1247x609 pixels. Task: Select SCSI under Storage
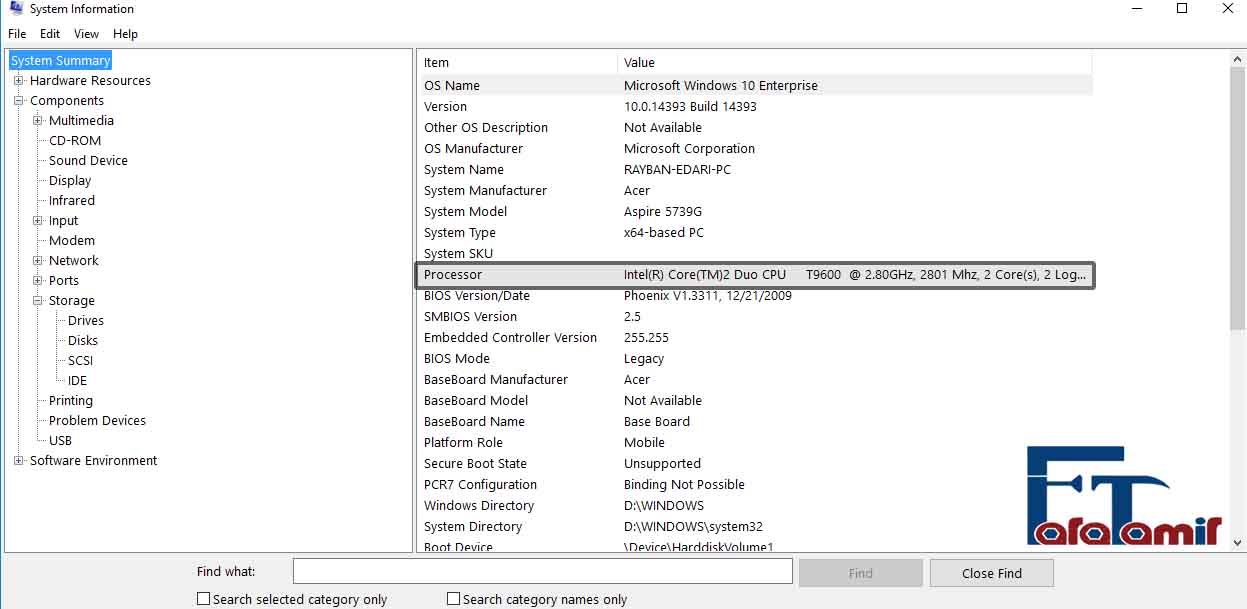pyautogui.click(x=81, y=361)
